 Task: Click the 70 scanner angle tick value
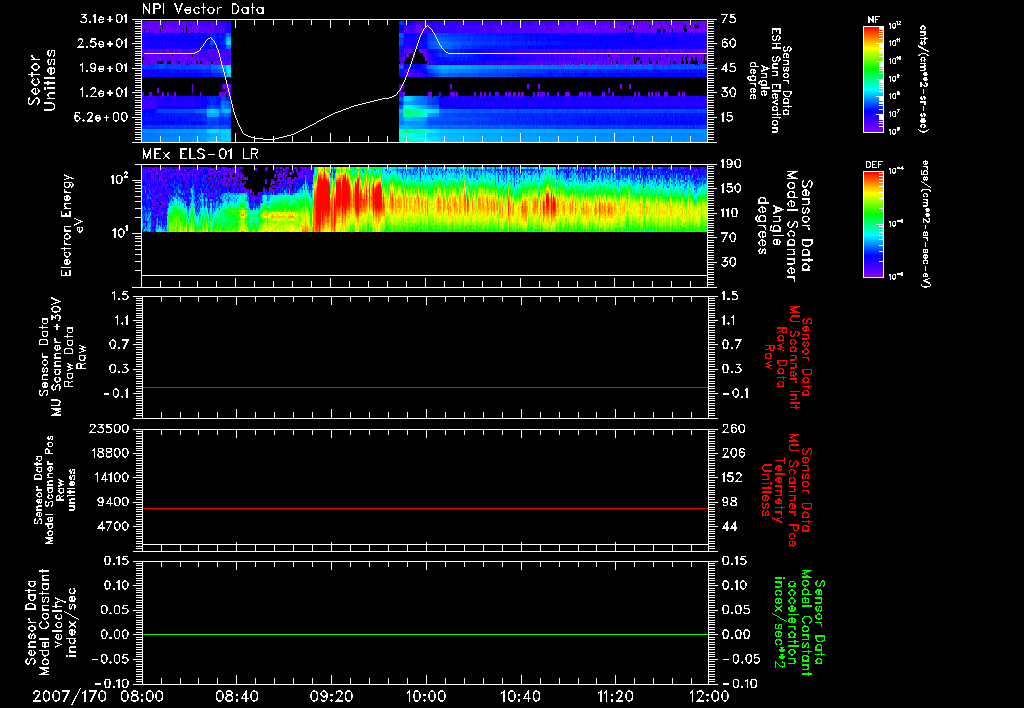(729, 238)
